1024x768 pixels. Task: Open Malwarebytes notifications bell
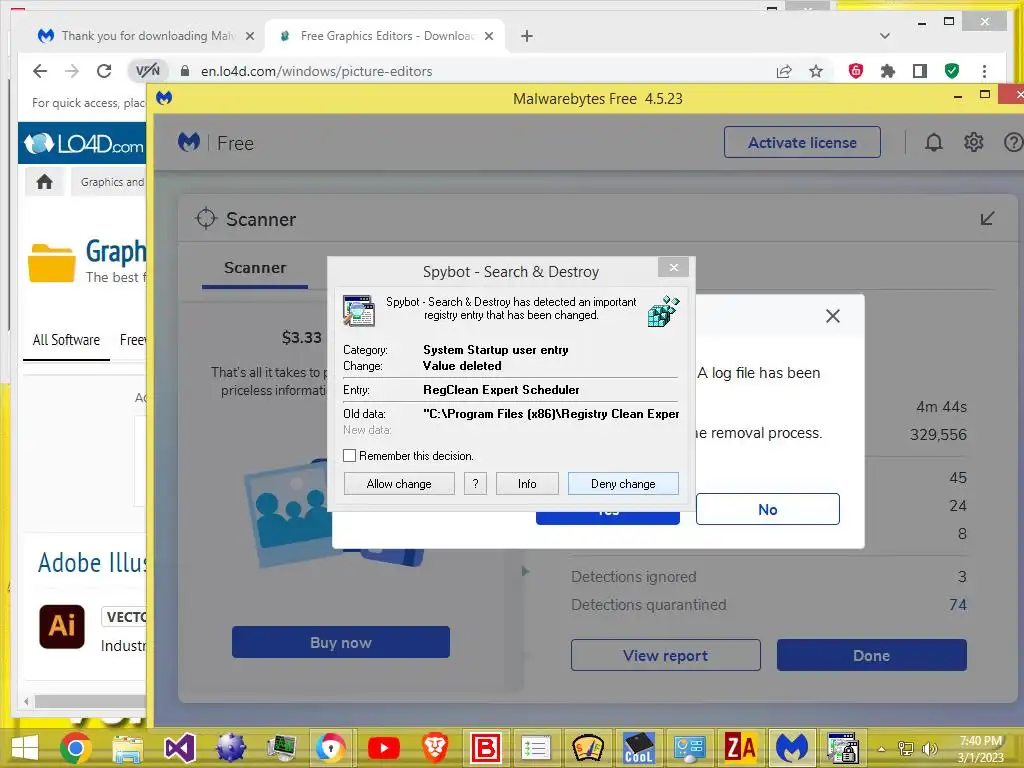[934, 142]
